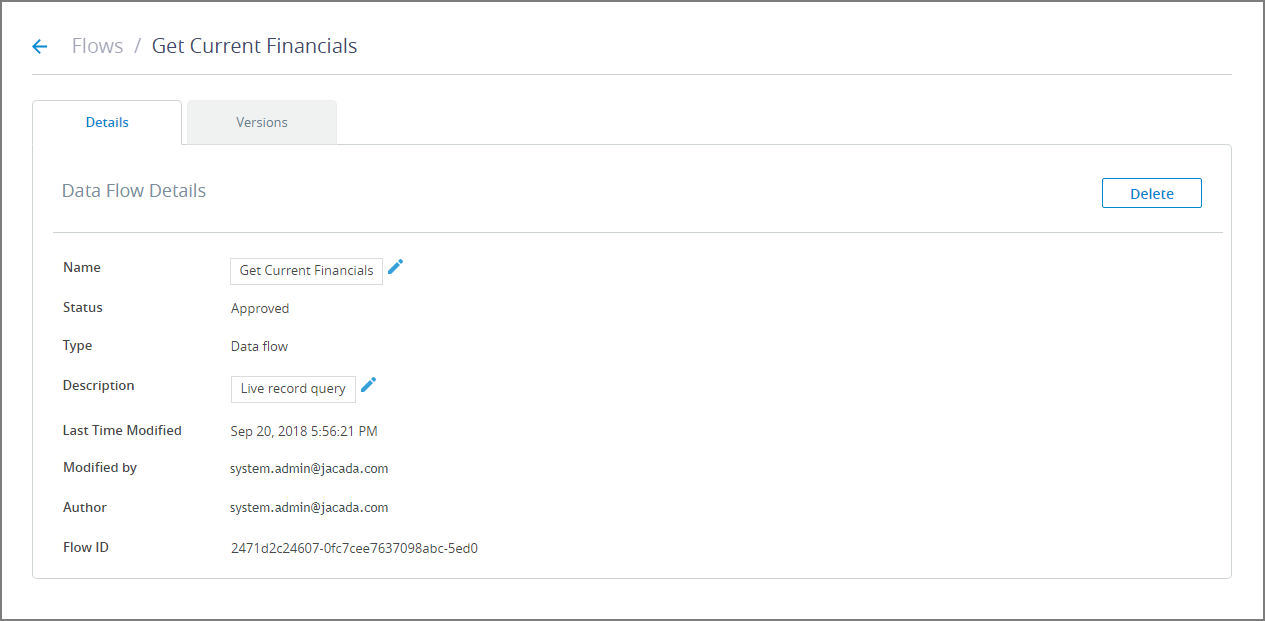The width and height of the screenshot is (1265, 621).
Task: Edit name with pencil icon beside Get Current Financials
Action: pyautogui.click(x=396, y=267)
